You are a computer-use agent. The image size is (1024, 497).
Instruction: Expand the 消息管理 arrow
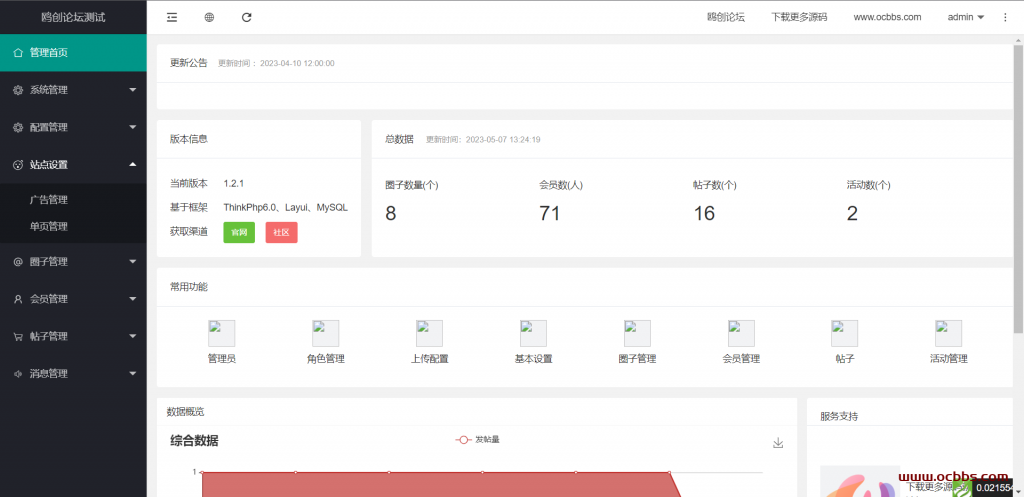133,374
